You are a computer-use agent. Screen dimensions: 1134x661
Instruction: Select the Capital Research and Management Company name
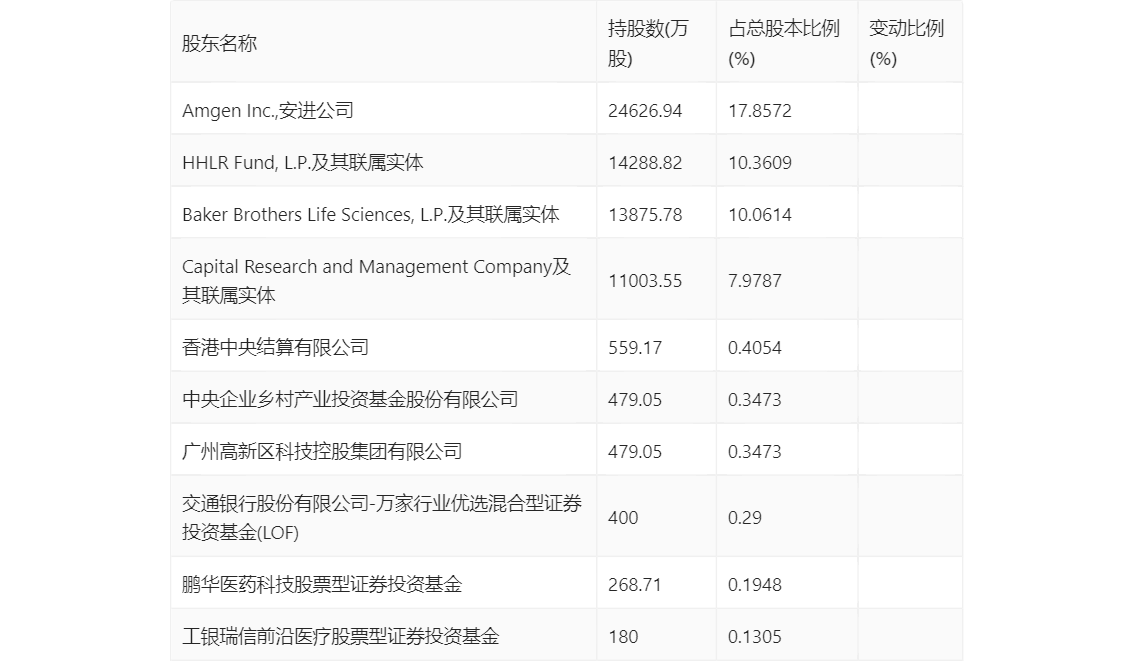tap(376, 281)
